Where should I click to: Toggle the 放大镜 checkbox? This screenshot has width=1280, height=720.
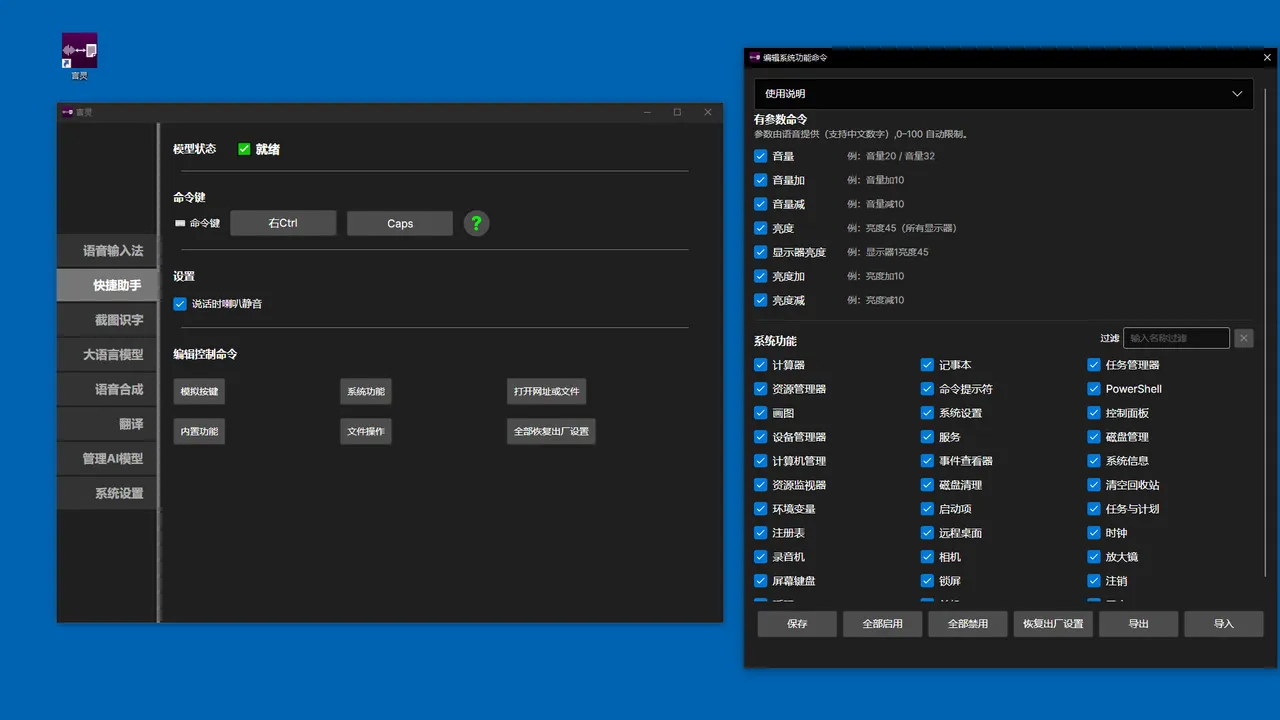point(1094,557)
